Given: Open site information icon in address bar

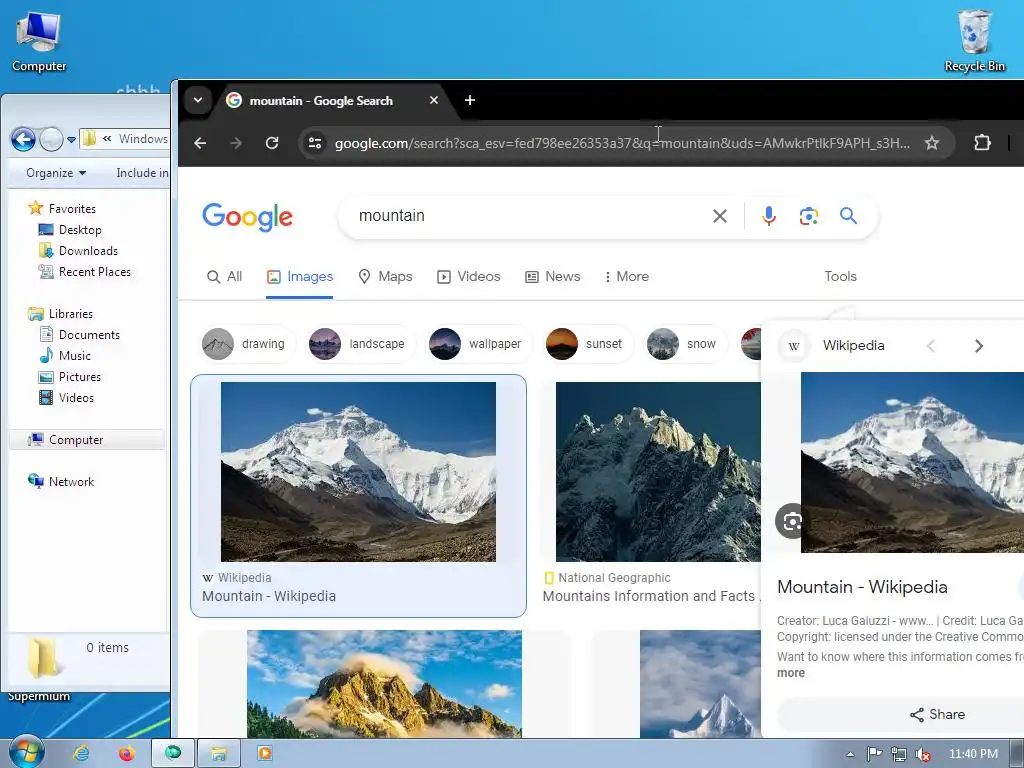Looking at the screenshot, I should [x=315, y=143].
